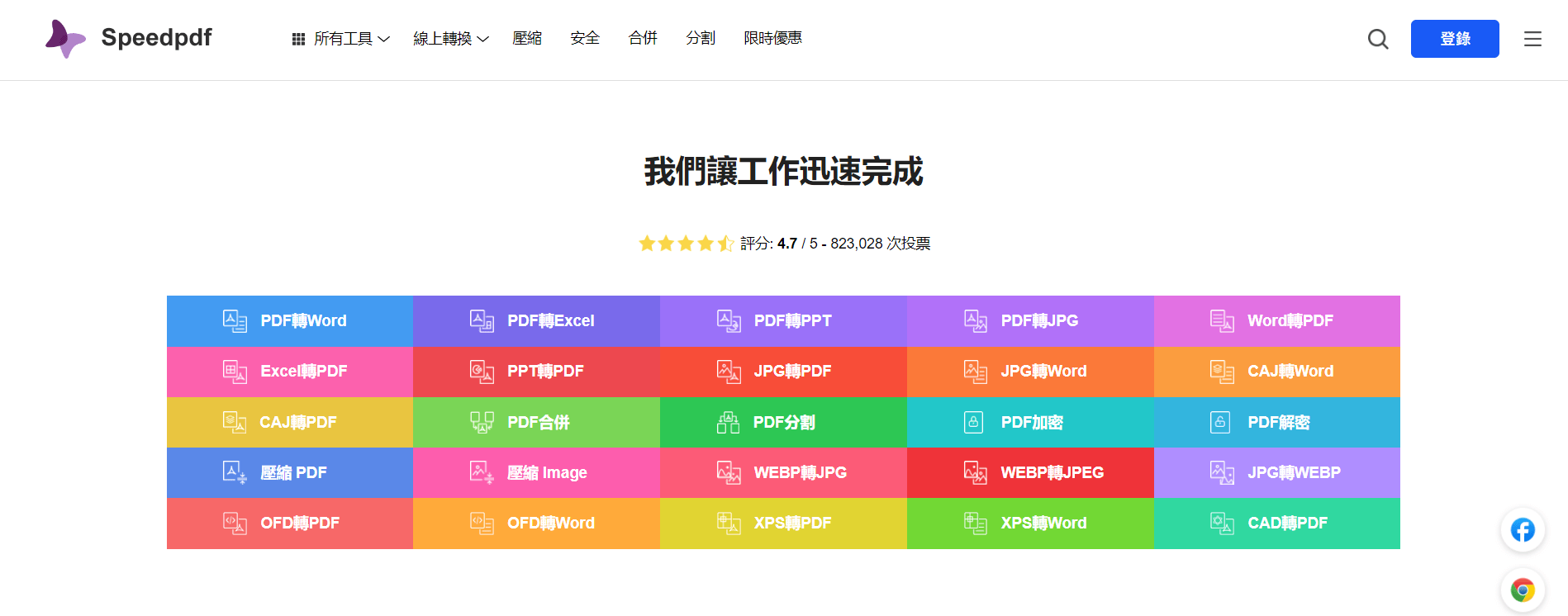The height and width of the screenshot is (616, 1568).
Task: Click the blue 登錄 login button
Action: pos(1455,39)
